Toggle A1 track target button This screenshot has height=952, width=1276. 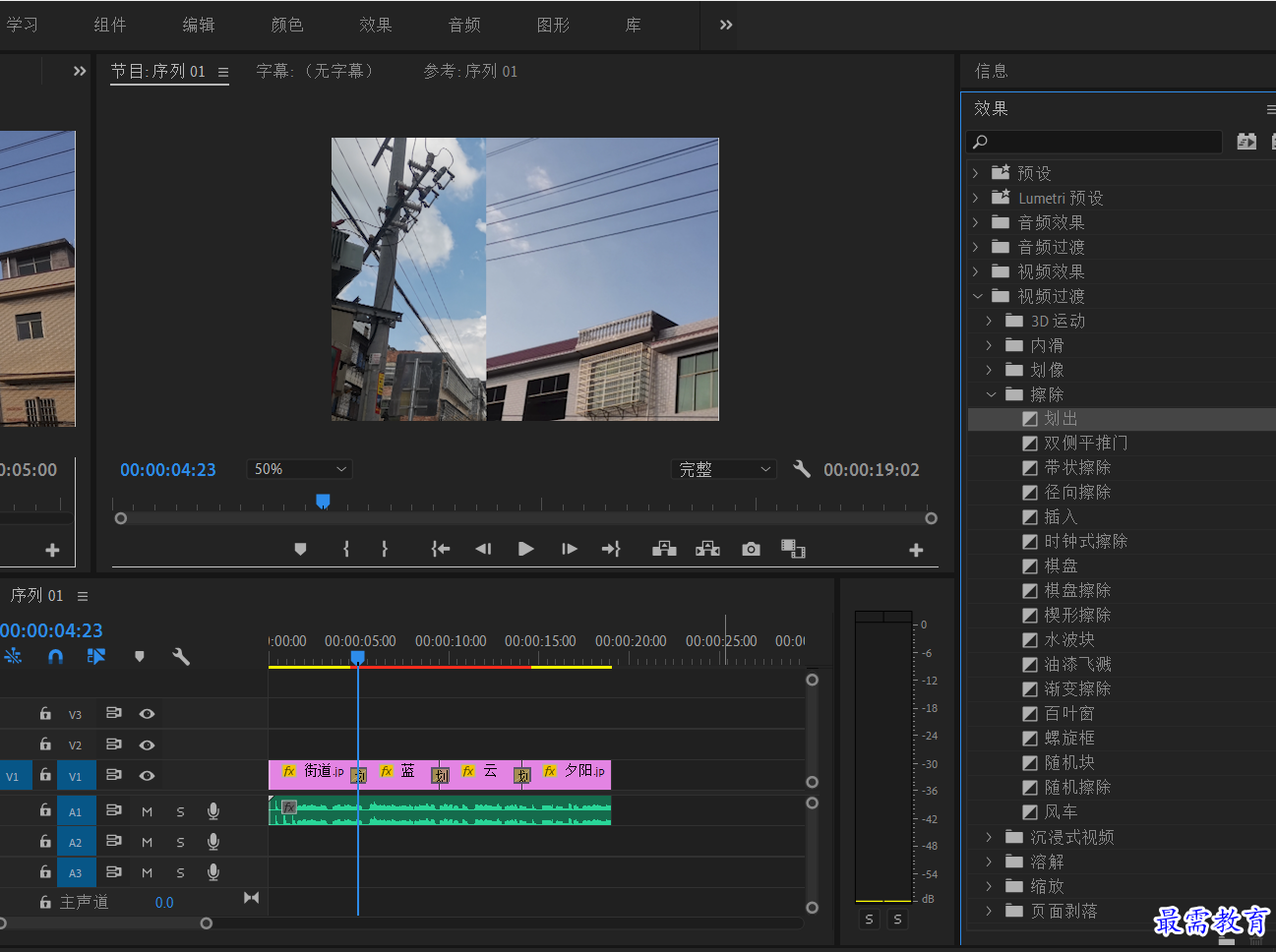tap(76, 812)
